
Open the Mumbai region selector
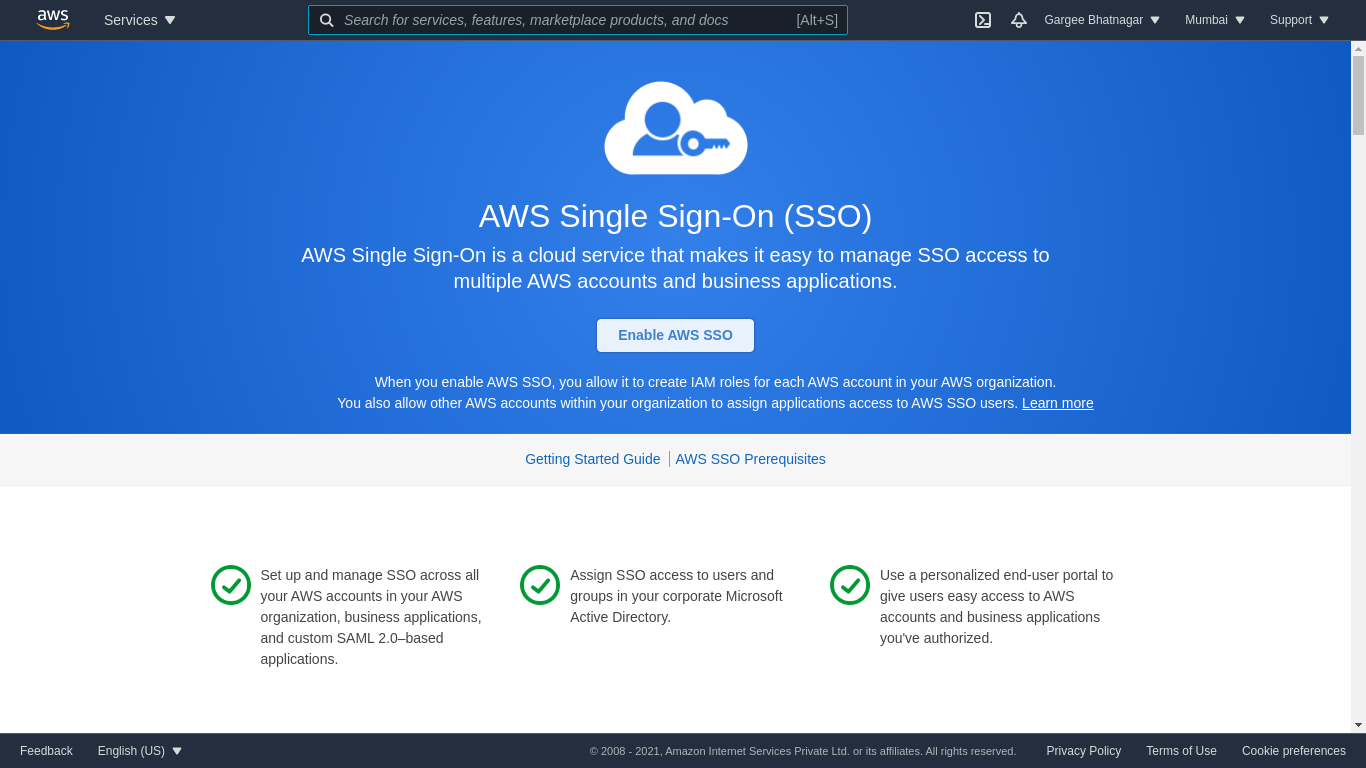(1215, 20)
